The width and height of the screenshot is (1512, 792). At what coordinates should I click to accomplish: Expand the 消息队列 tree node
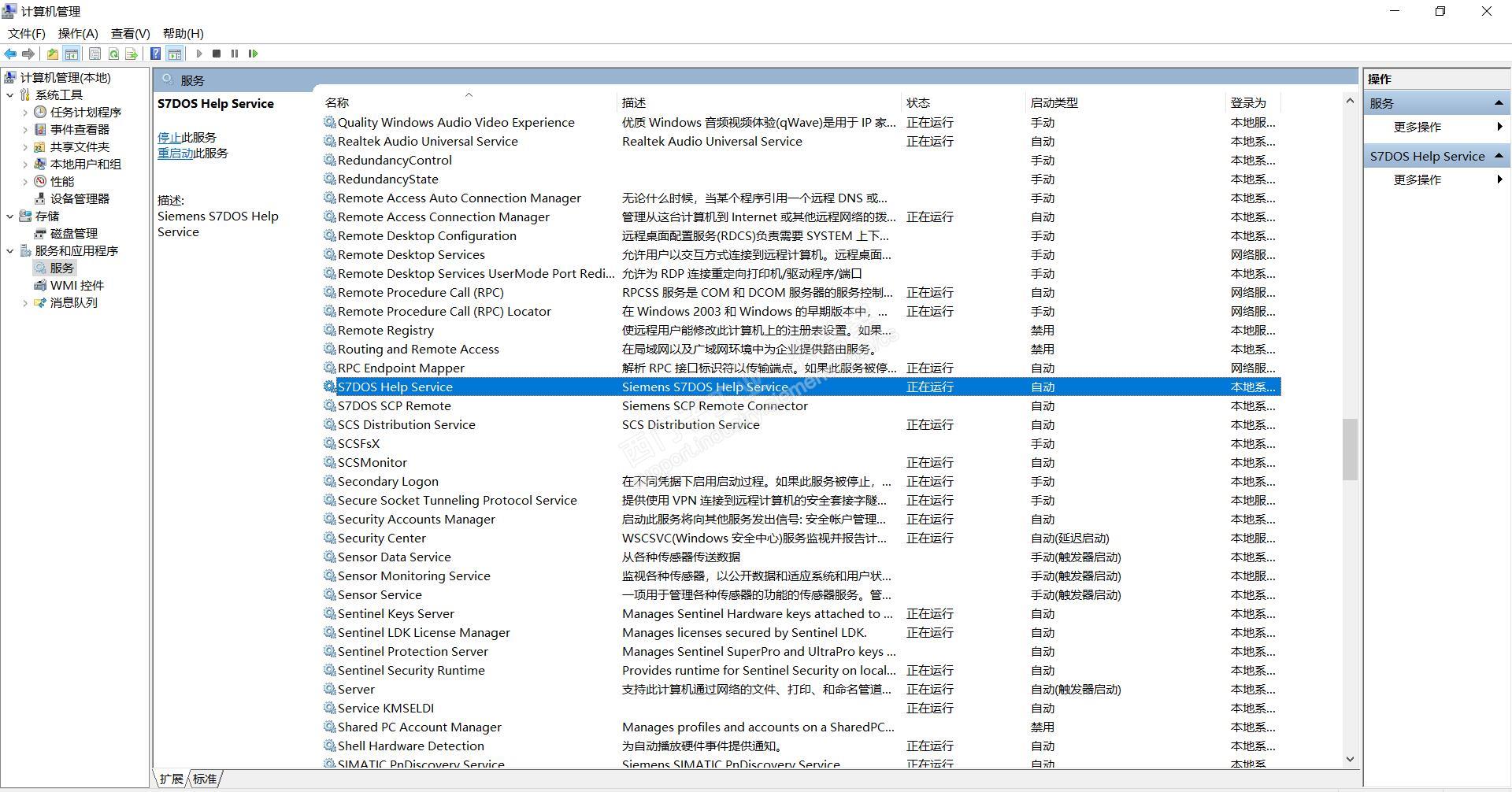pyautogui.click(x=25, y=302)
